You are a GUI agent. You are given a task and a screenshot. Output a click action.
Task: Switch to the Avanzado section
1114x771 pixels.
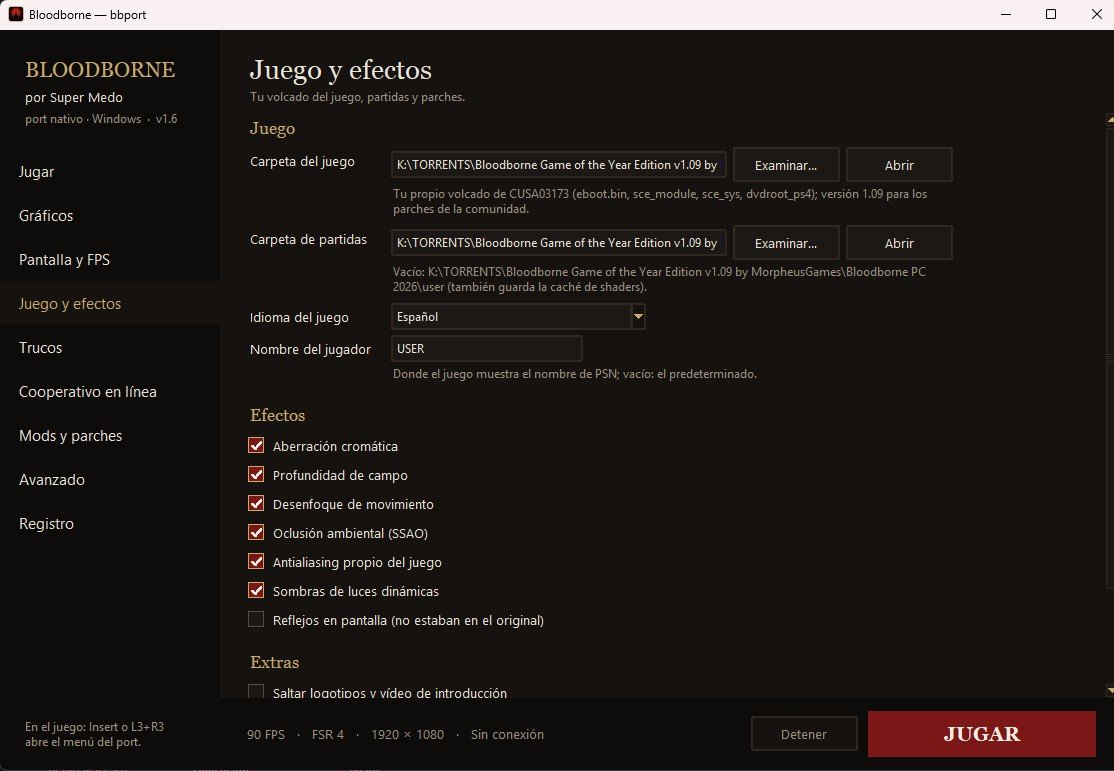coord(110,480)
